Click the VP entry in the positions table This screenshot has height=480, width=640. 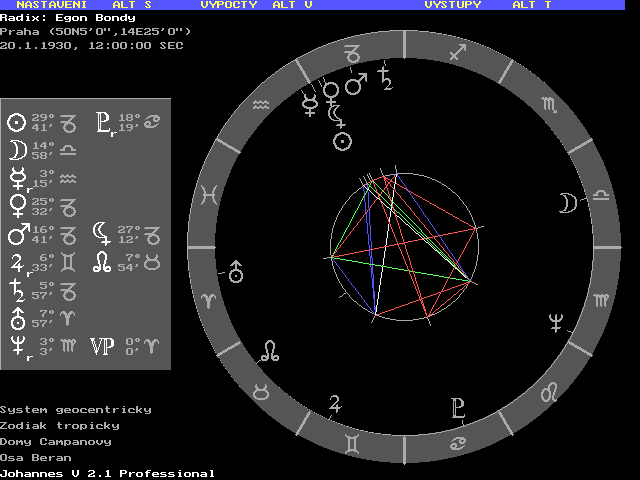point(120,346)
